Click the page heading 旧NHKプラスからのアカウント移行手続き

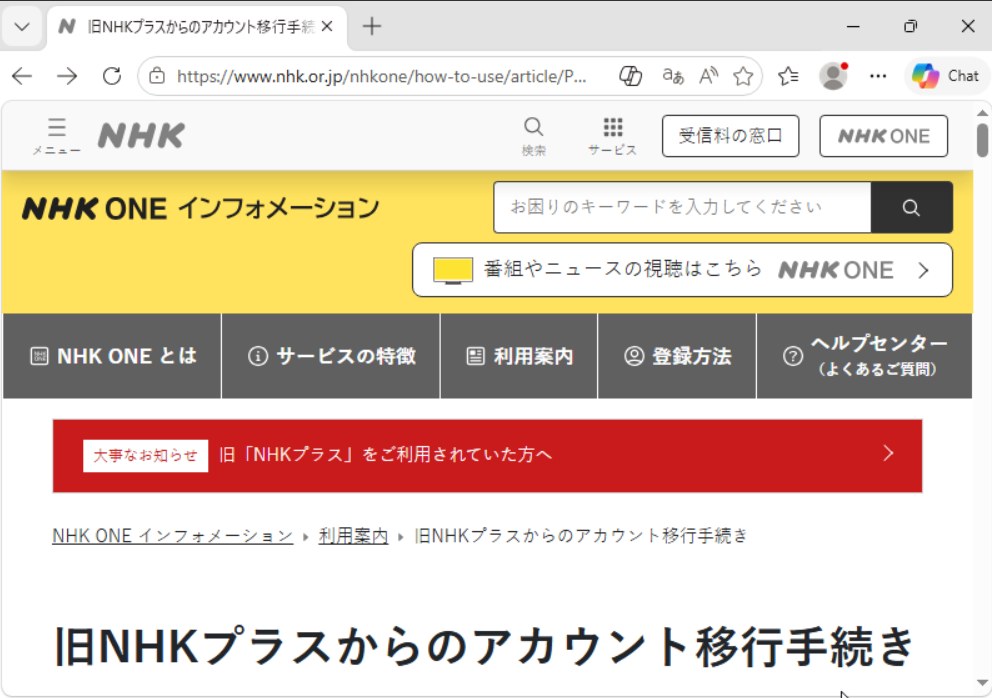point(484,647)
